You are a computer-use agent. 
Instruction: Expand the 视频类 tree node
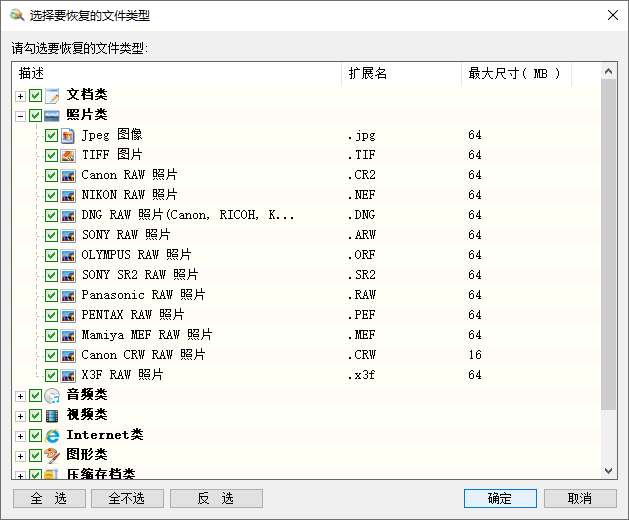[x=20, y=416]
